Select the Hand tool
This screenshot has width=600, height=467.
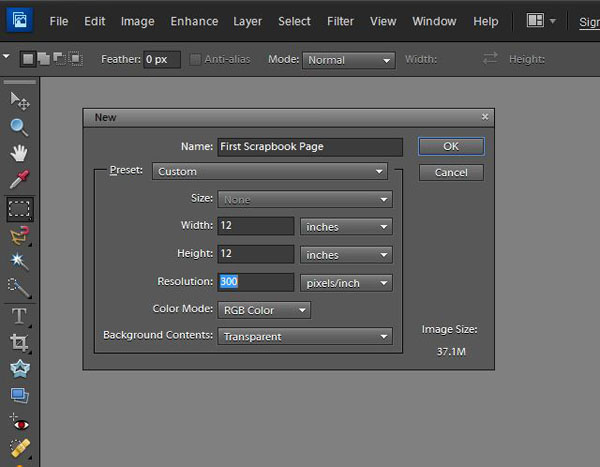[x=19, y=153]
